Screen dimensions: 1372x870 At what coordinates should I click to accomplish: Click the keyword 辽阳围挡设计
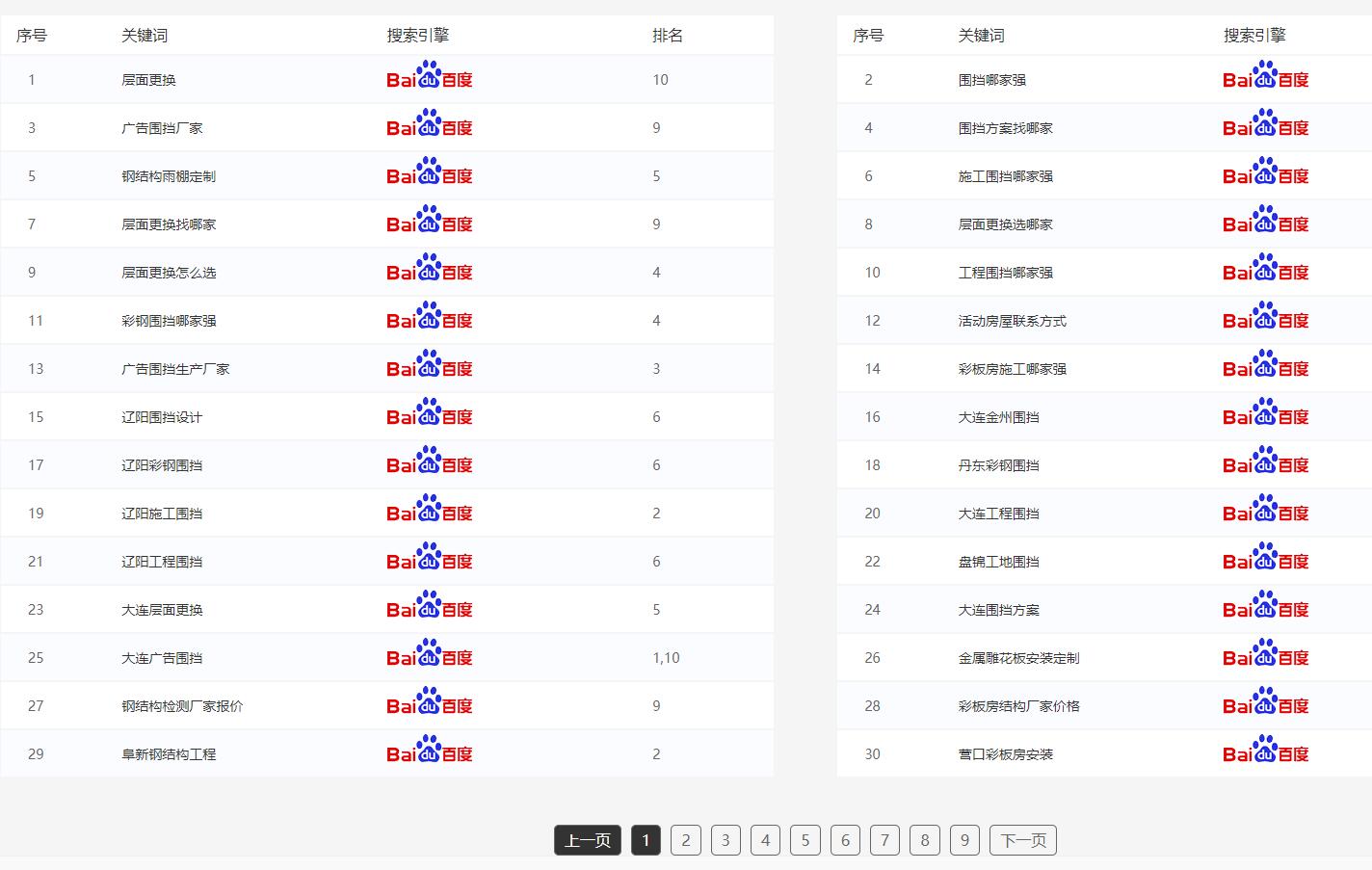[162, 417]
